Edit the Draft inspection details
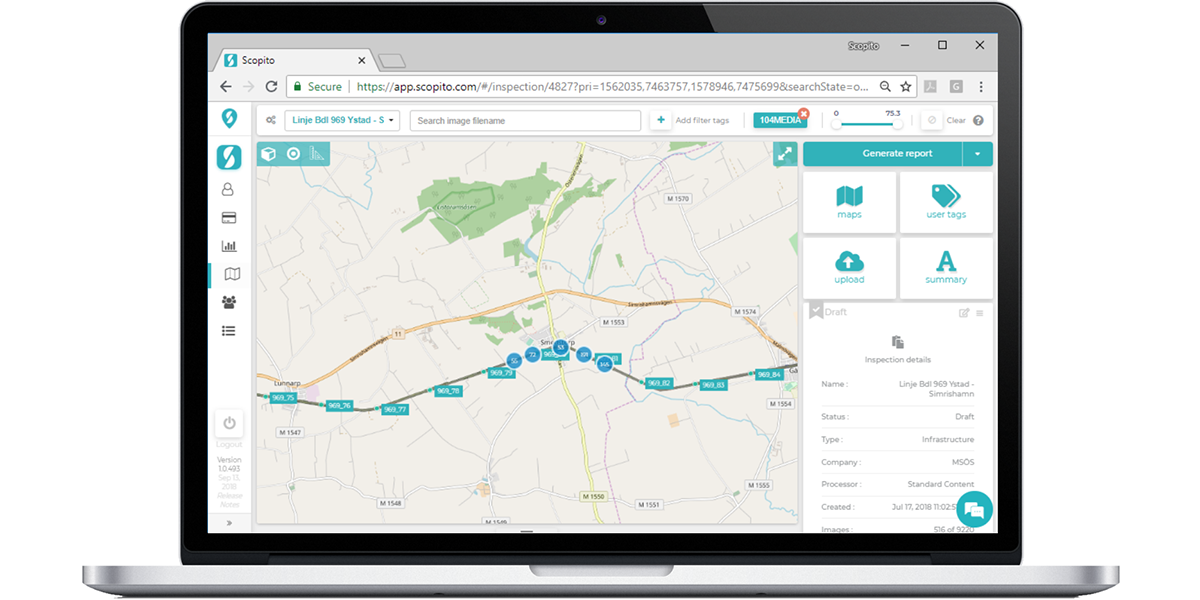The width and height of the screenshot is (1200, 600). click(x=964, y=313)
